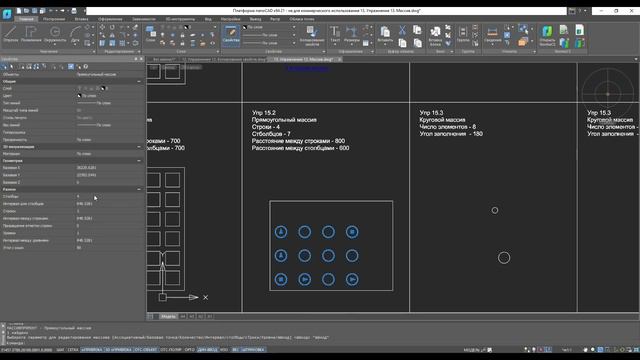Viewport: 640px width, 360px height.
Task: Toggle 3D оПРИВЯЗКА in status bar
Action: 118,350
